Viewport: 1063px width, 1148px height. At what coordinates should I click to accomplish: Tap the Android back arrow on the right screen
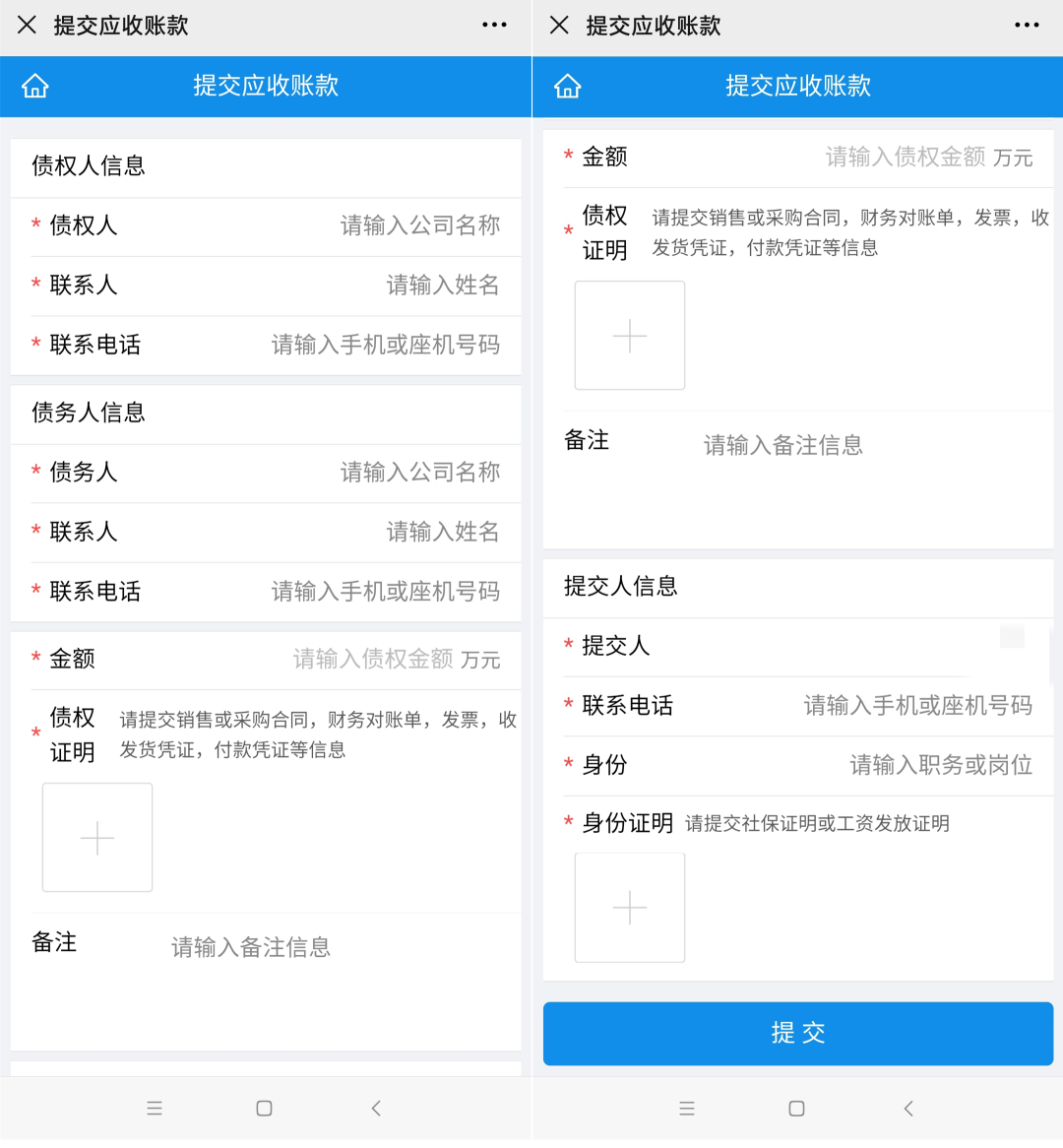point(907,1109)
